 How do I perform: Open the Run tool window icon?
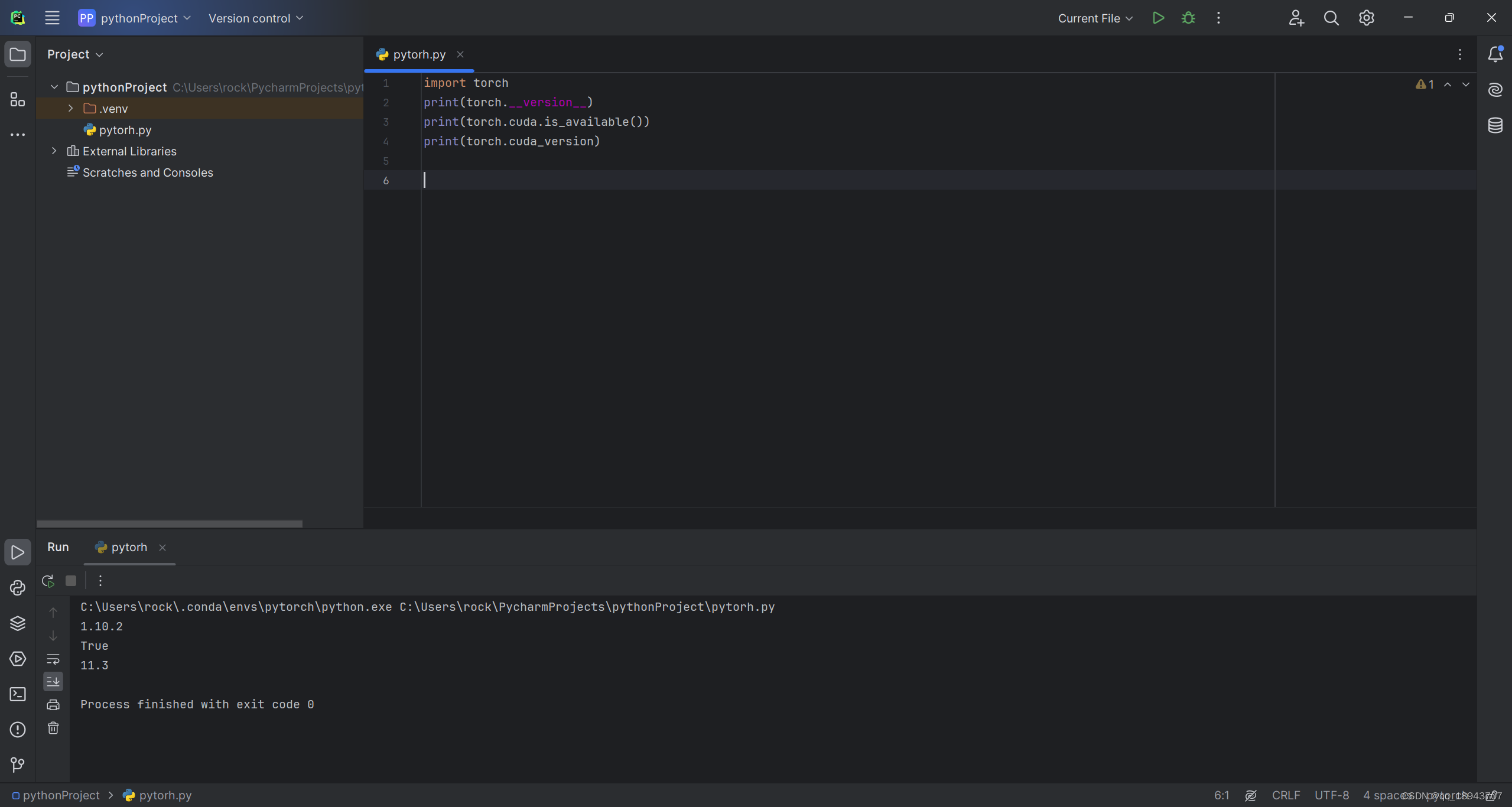(18, 552)
